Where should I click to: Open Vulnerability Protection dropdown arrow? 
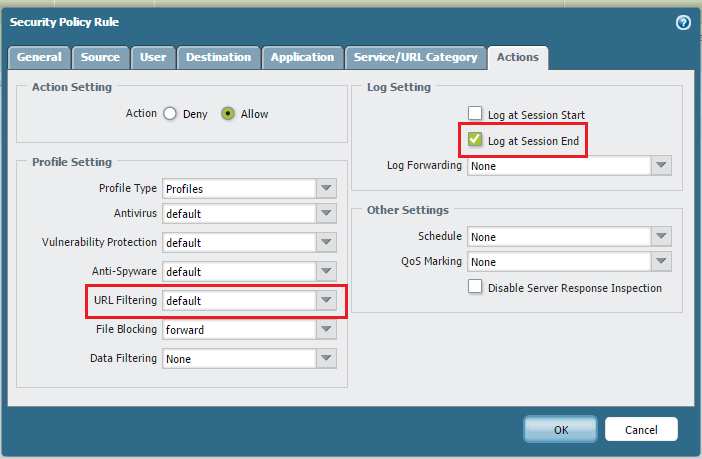coord(327,242)
